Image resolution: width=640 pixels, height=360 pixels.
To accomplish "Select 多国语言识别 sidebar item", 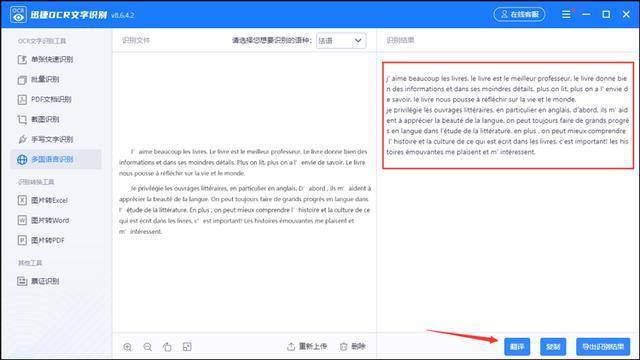I will click(56, 160).
